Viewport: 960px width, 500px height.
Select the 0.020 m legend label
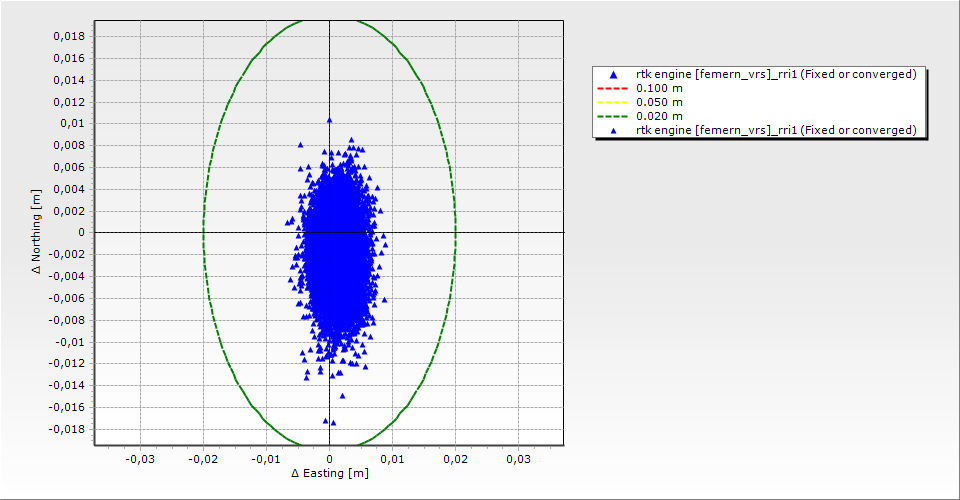pos(660,117)
